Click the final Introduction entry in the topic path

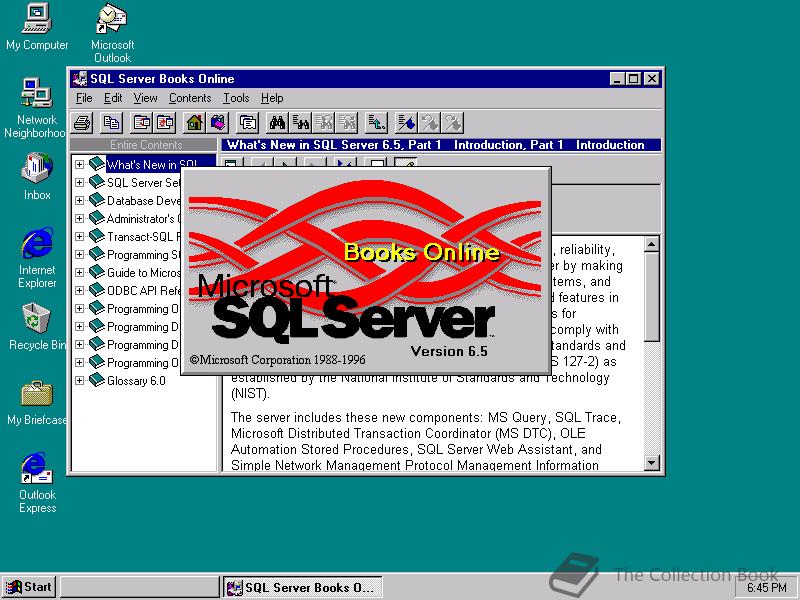coord(610,145)
